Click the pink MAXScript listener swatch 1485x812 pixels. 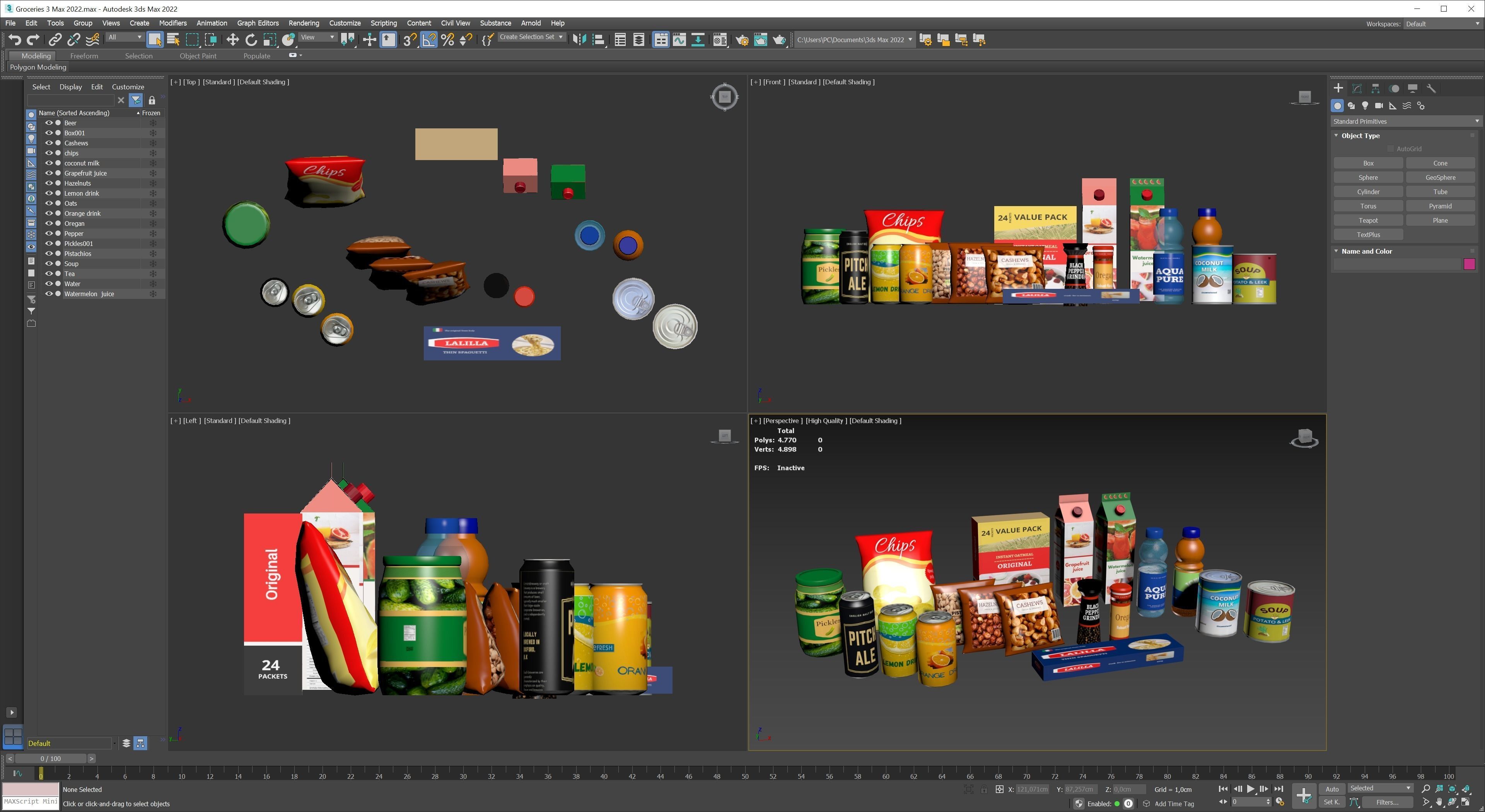31,789
